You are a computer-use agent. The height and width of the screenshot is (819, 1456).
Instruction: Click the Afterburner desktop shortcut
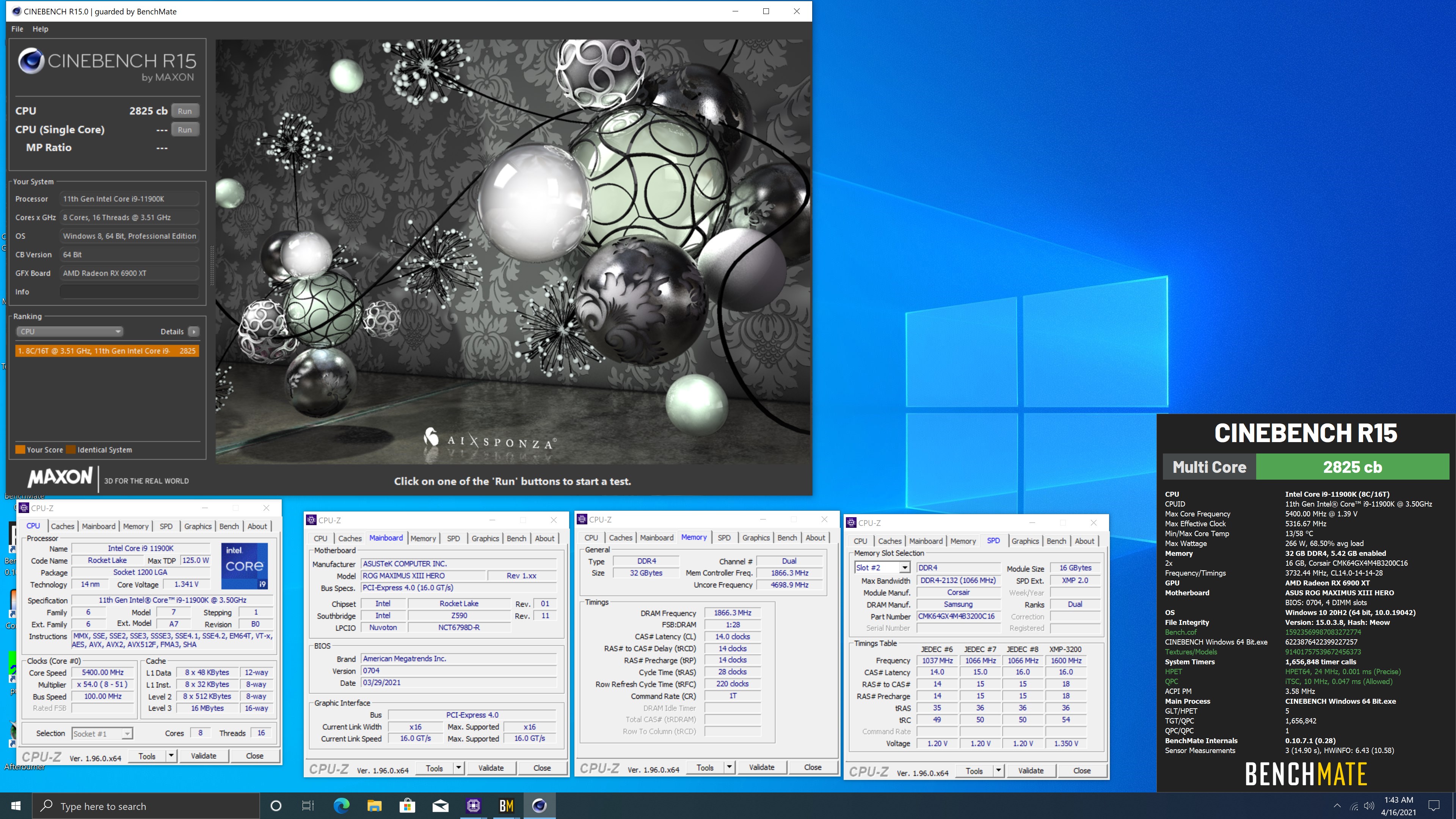pyautogui.click(x=24, y=766)
